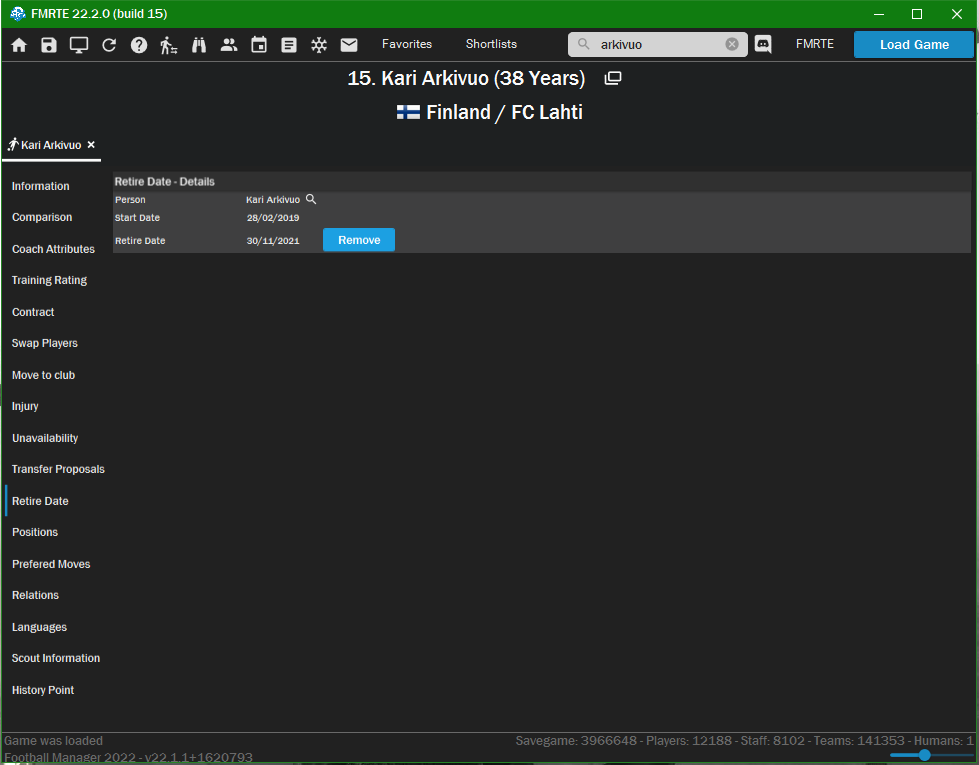Image resolution: width=979 pixels, height=765 pixels.
Task: Click the calendar icon in toolbar
Action: pyautogui.click(x=259, y=45)
